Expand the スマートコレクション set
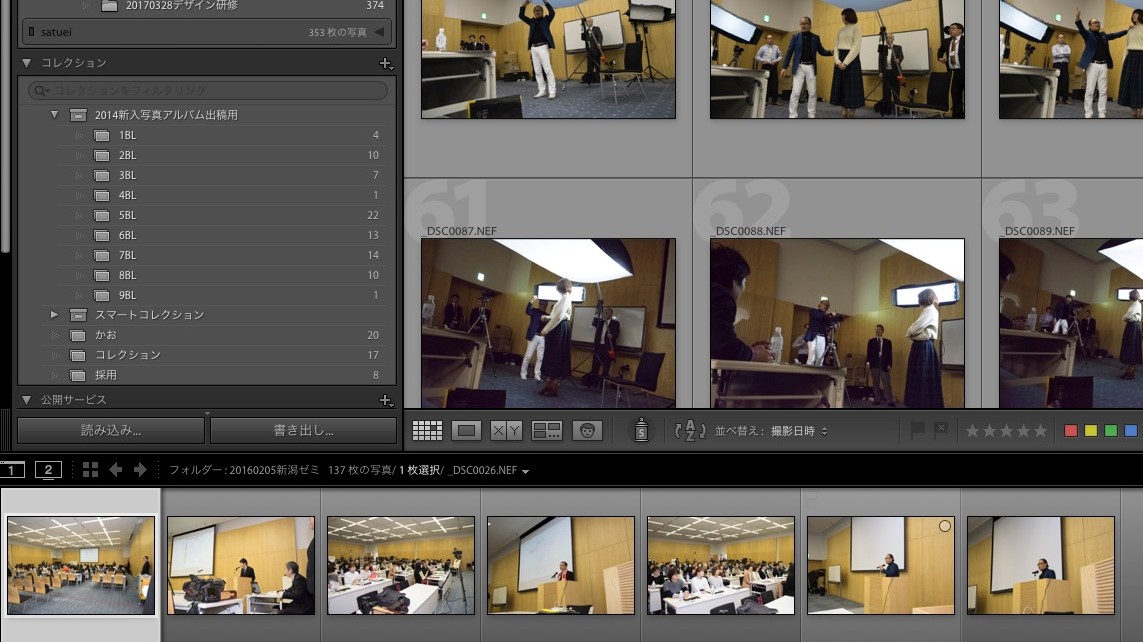The height and width of the screenshot is (642, 1143). click(x=54, y=315)
